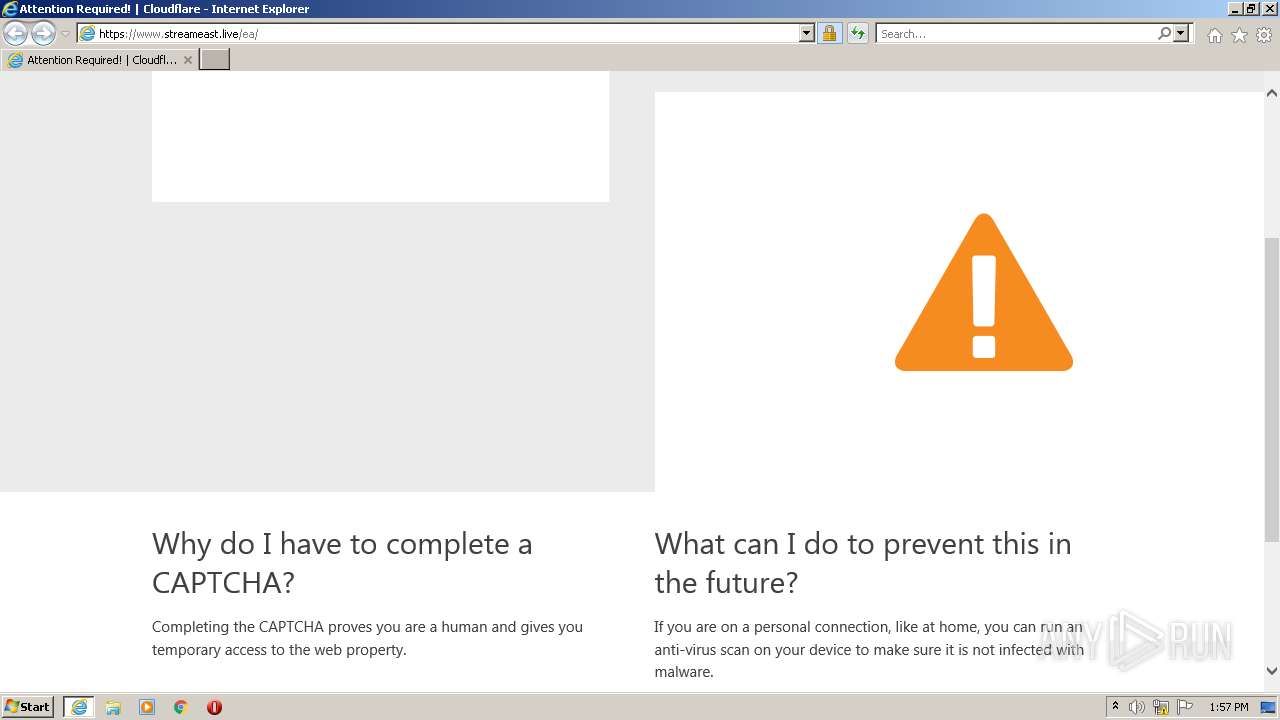
Task: Refresh the page with the green arrows icon
Action: pos(858,33)
